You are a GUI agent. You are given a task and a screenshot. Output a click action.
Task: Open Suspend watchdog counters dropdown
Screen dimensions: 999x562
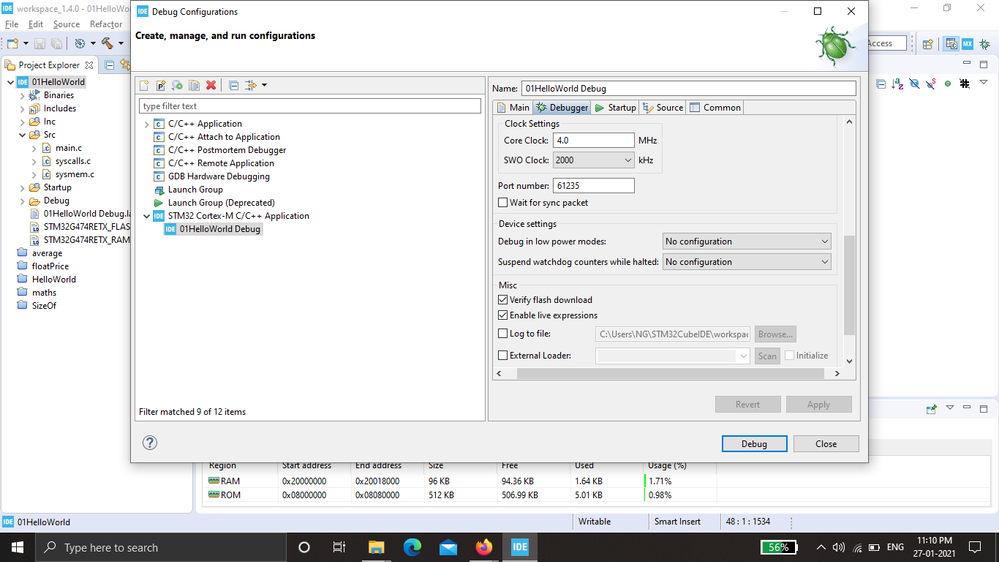click(x=747, y=262)
